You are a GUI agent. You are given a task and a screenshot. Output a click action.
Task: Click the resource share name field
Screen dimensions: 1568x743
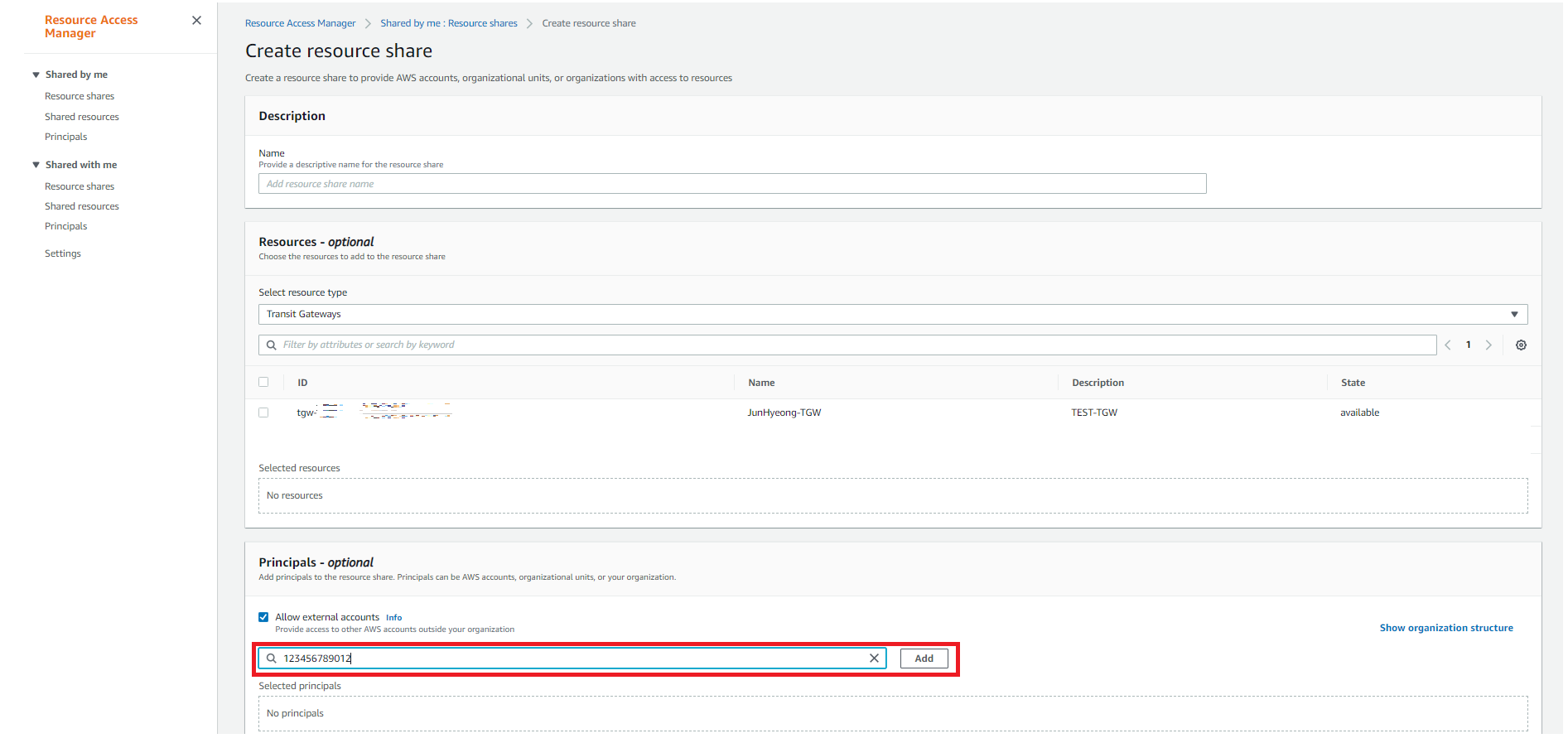(731, 184)
